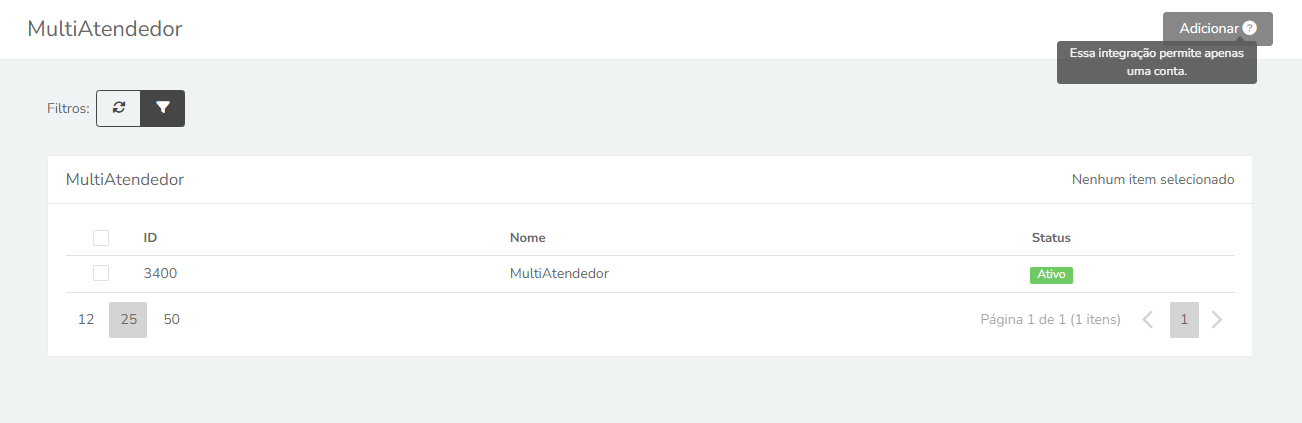
Task: Sort by the ID column header
Action: tap(150, 238)
